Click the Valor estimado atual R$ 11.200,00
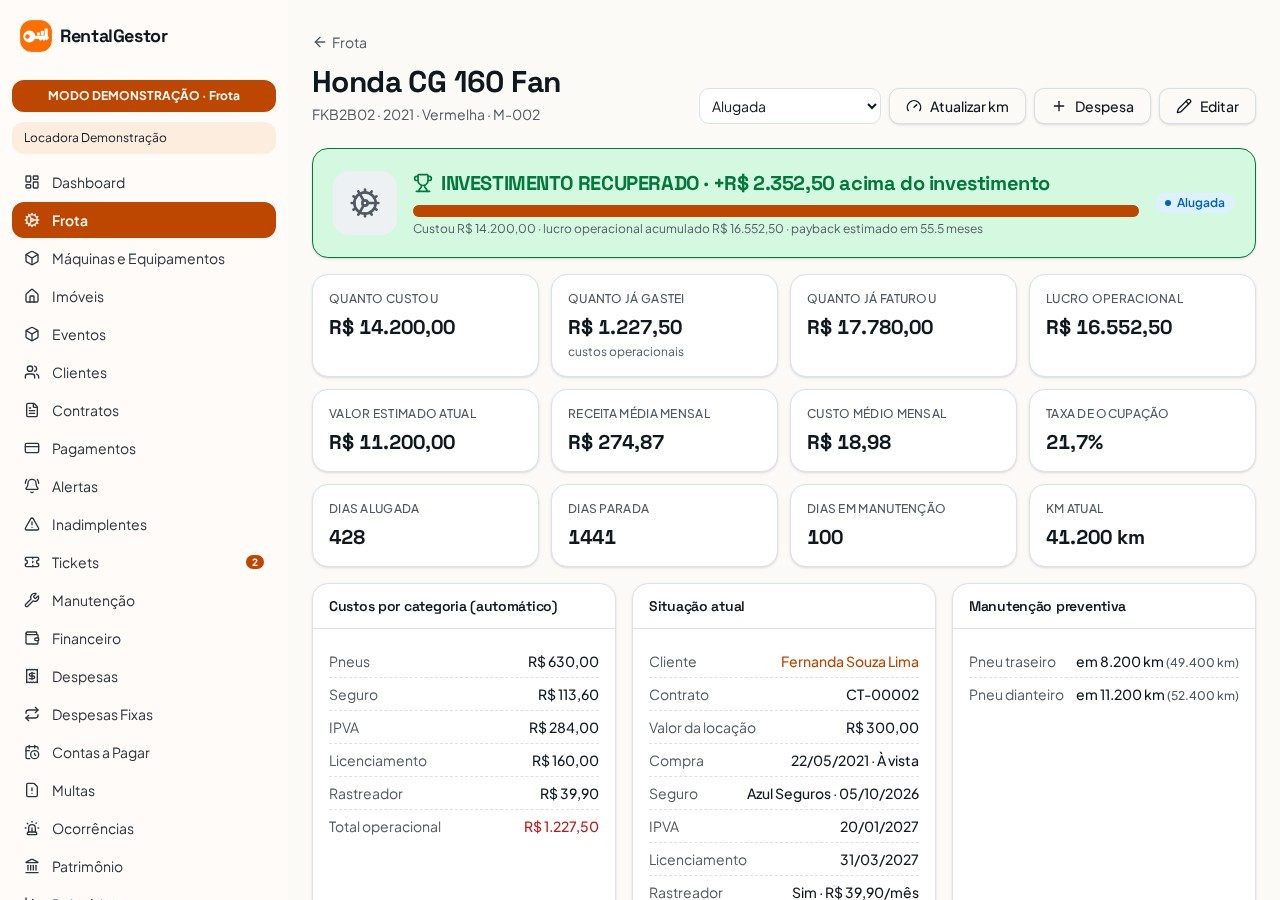This screenshot has height=900, width=1280. coord(392,441)
